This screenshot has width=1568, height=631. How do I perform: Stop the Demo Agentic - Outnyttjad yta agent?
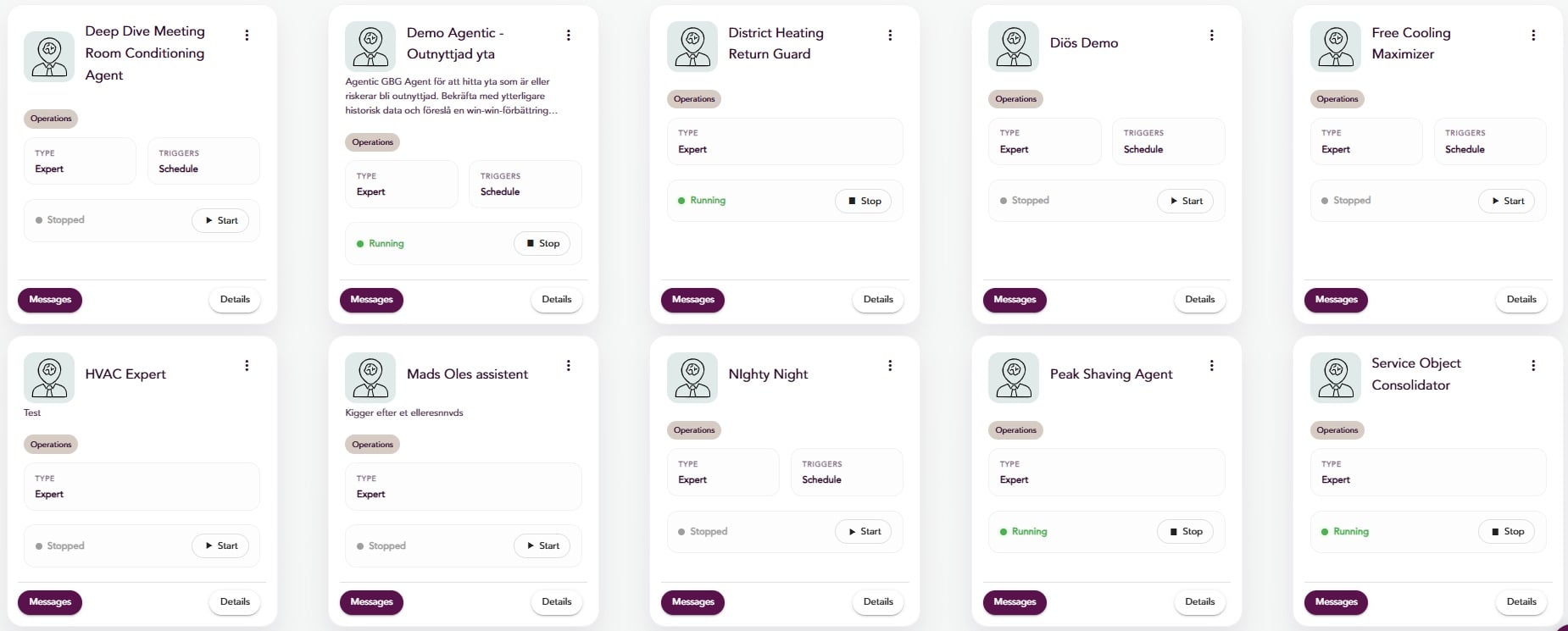(542, 244)
